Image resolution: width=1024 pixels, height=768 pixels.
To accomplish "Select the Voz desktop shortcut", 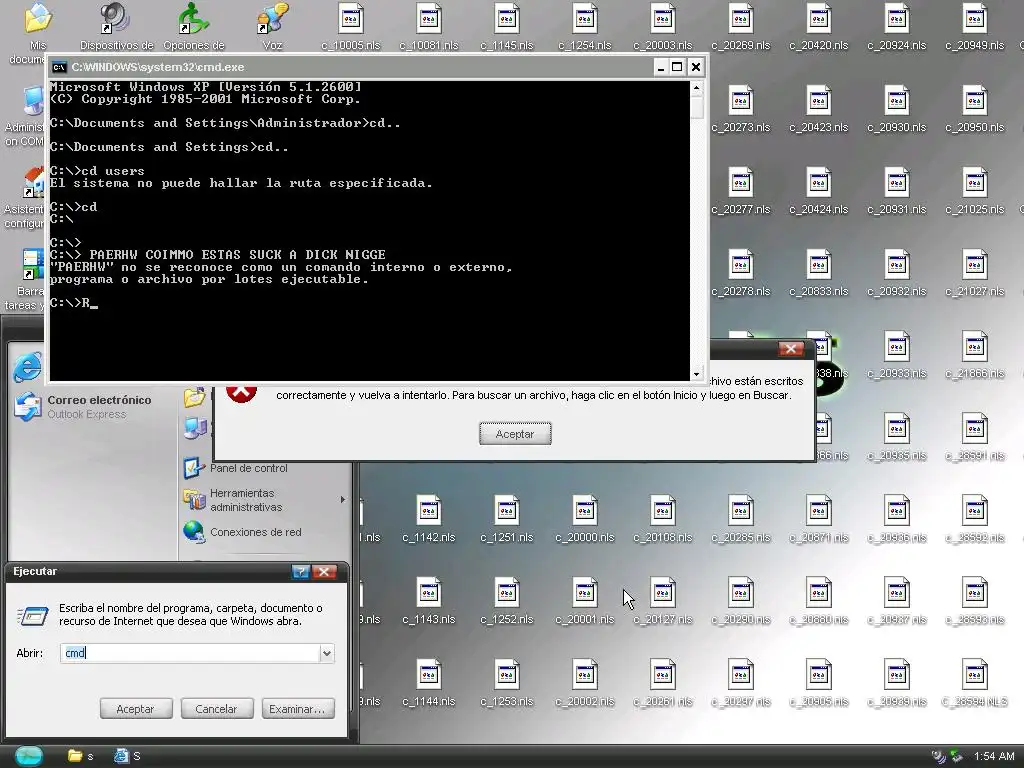I will tap(272, 28).
